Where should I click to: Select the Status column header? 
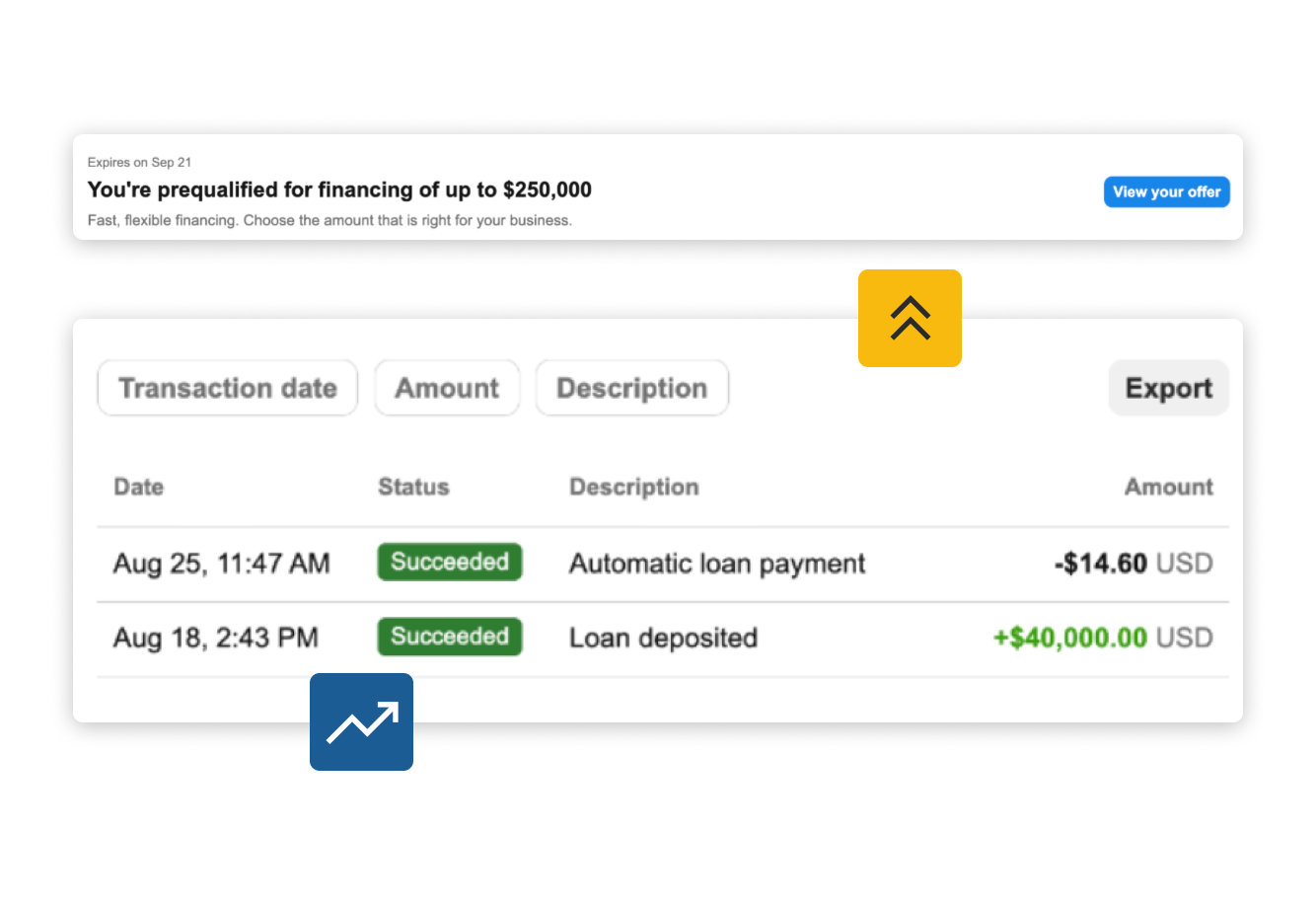click(413, 487)
